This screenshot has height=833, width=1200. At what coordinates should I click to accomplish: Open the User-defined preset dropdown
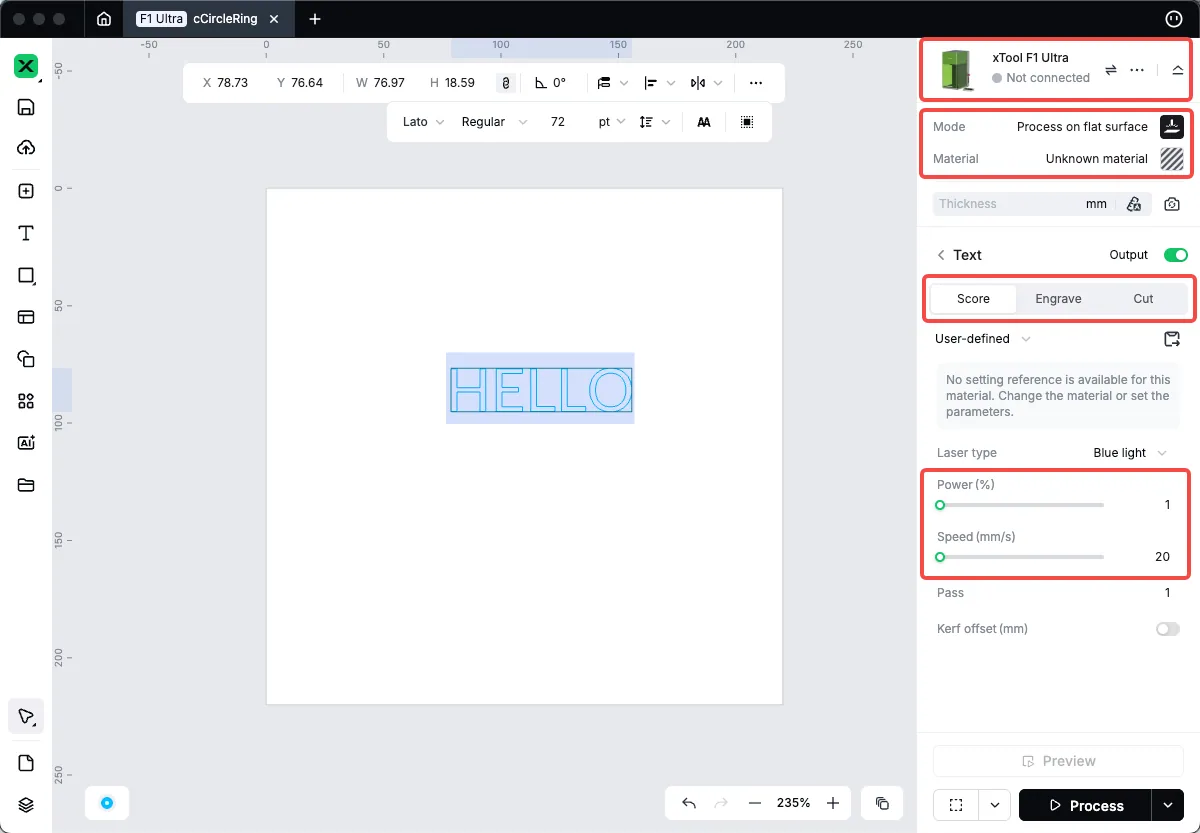982,339
